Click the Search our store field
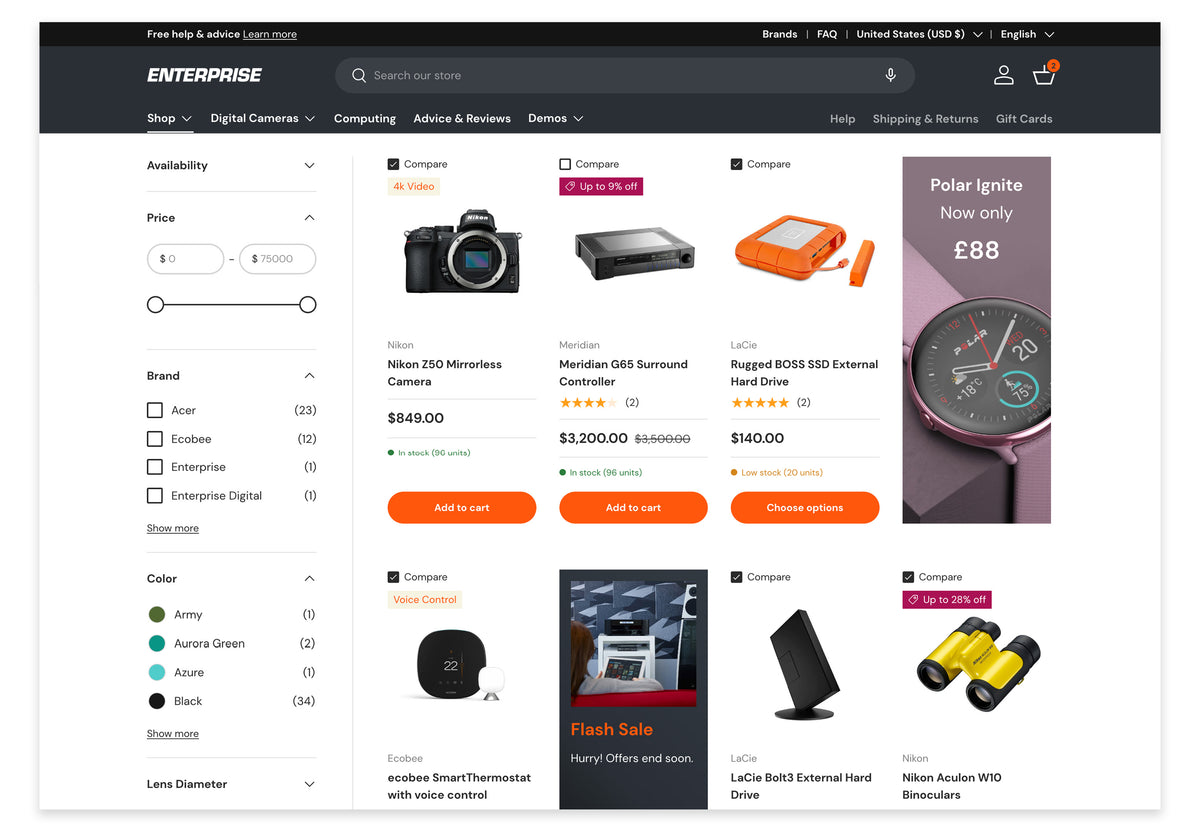This screenshot has width=1200, height=831. tap(625, 76)
